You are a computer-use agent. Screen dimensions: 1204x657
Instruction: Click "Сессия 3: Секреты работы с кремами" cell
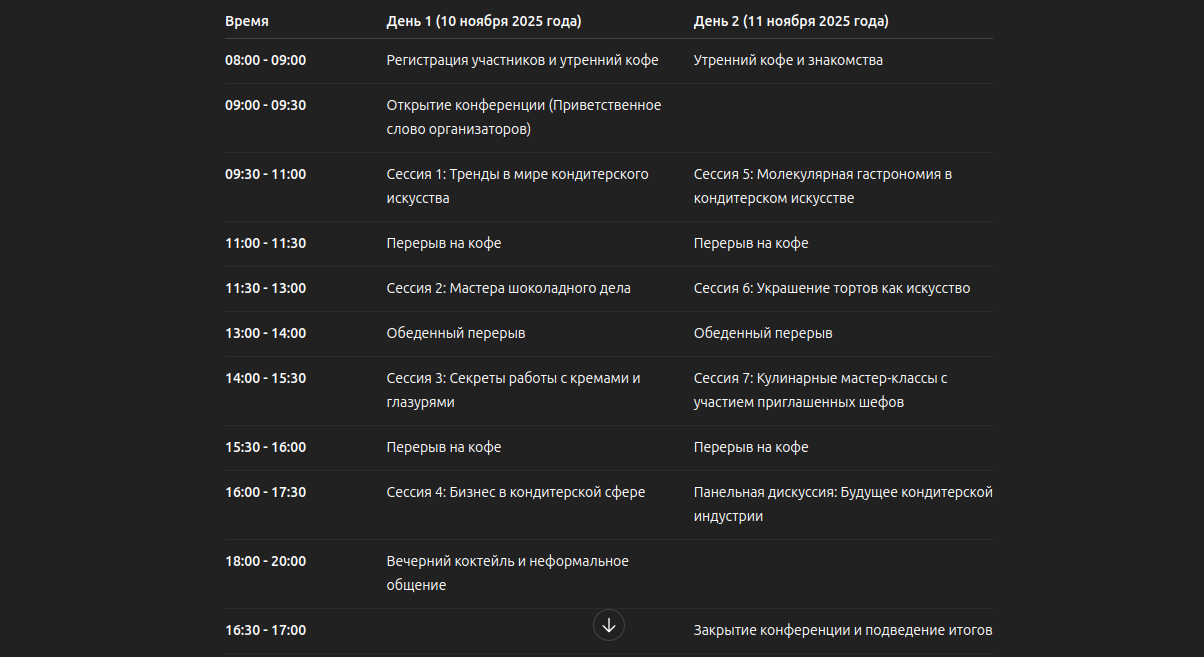point(513,390)
